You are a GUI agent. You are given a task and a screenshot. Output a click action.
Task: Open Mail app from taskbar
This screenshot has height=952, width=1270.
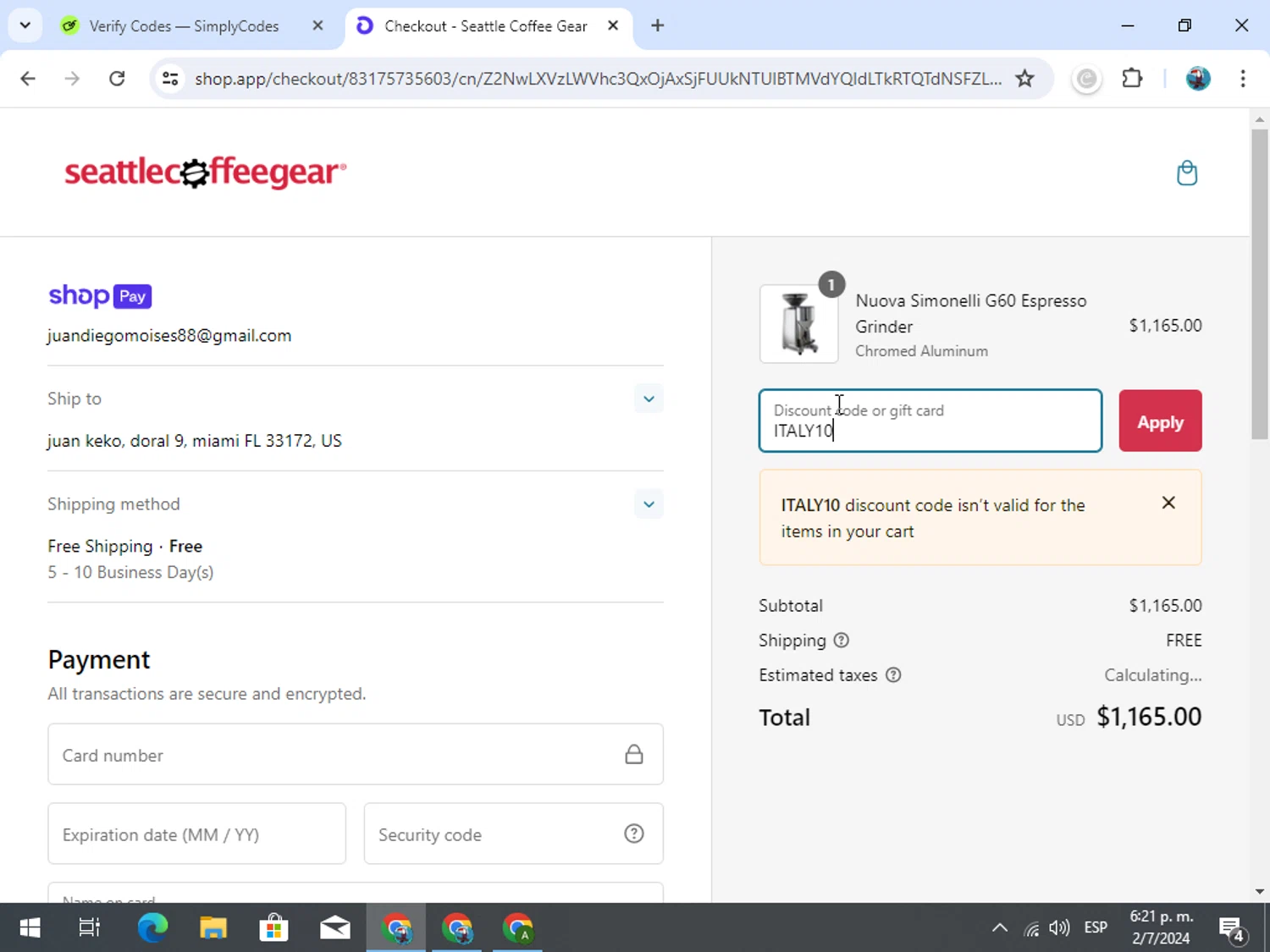pos(335,928)
